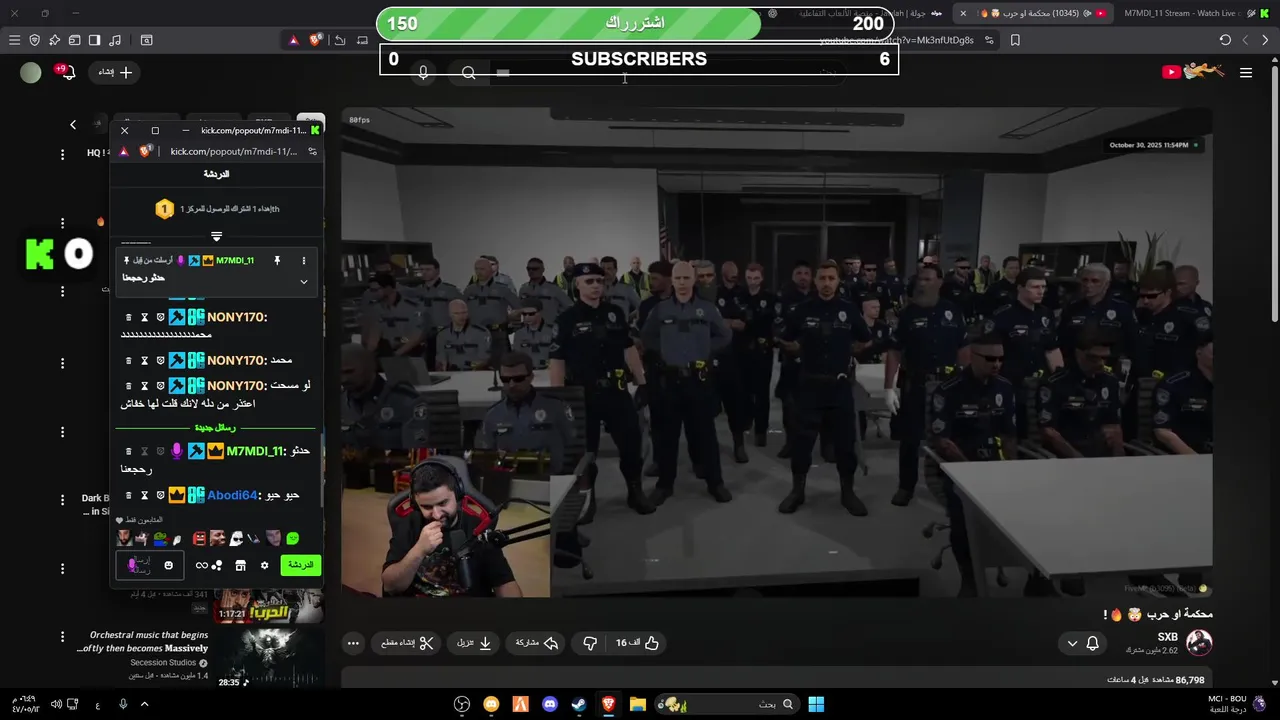This screenshot has height=720, width=1280.
Task: Click the bookmark icon in address bar
Action: (1015, 40)
